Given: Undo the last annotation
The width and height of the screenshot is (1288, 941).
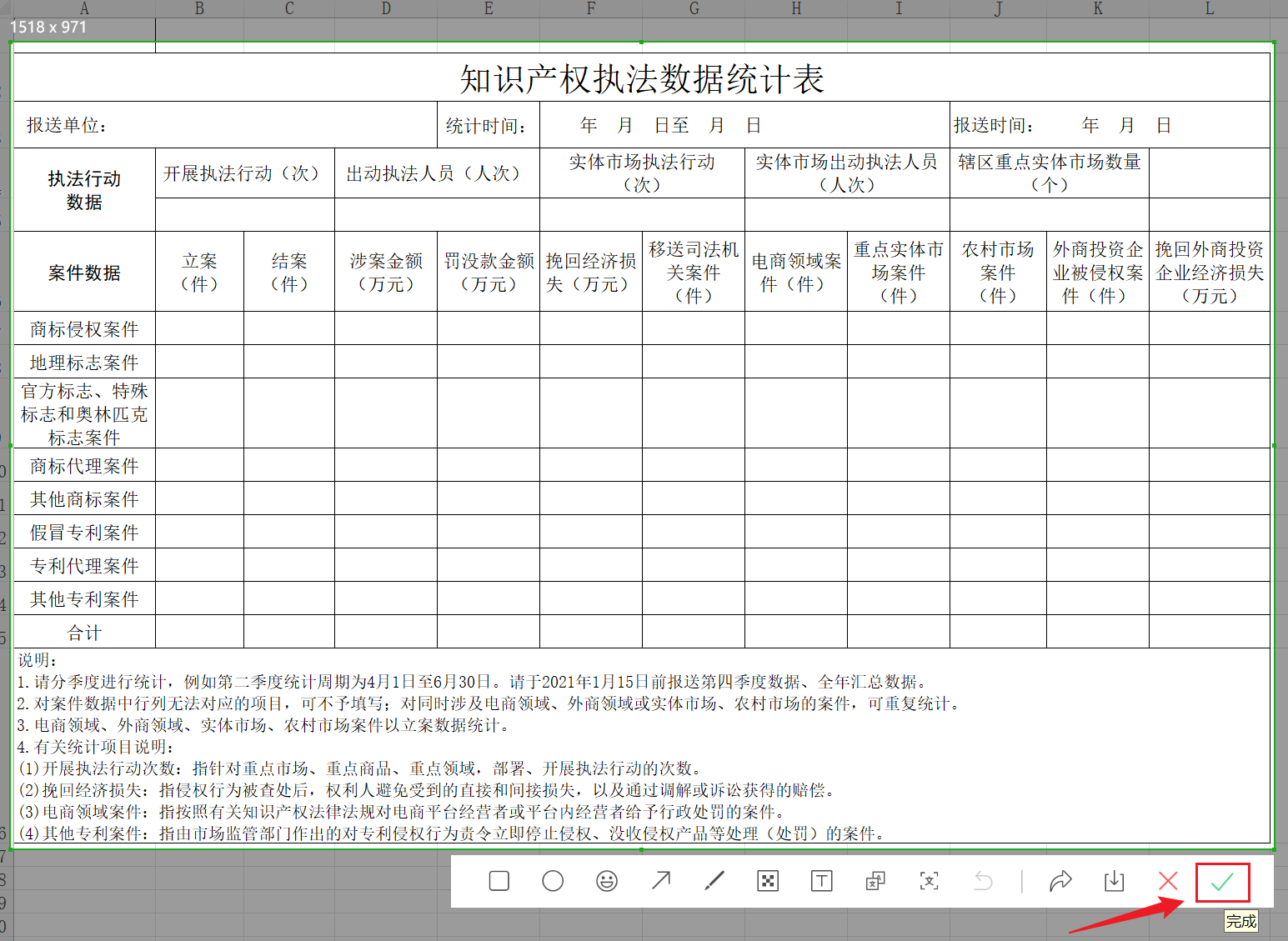Looking at the screenshot, I should pos(984,881).
